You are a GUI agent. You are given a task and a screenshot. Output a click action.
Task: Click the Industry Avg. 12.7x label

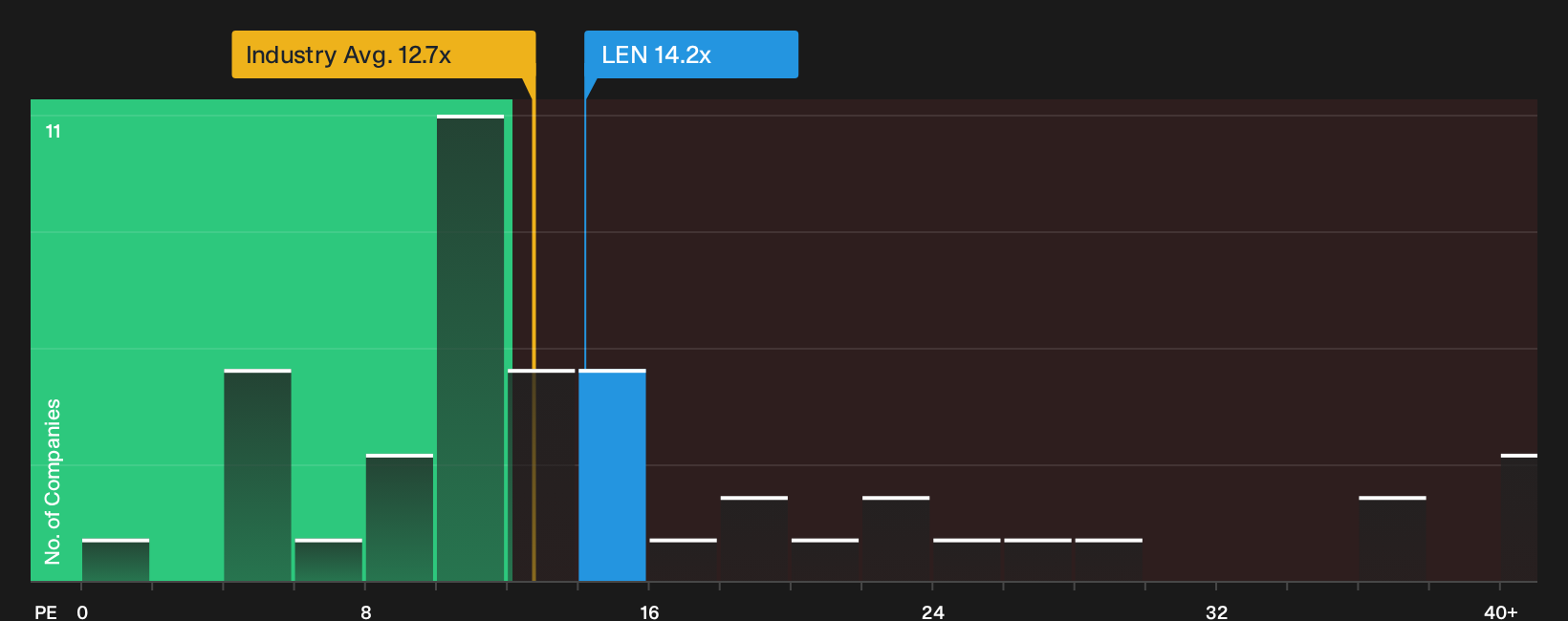(383, 54)
